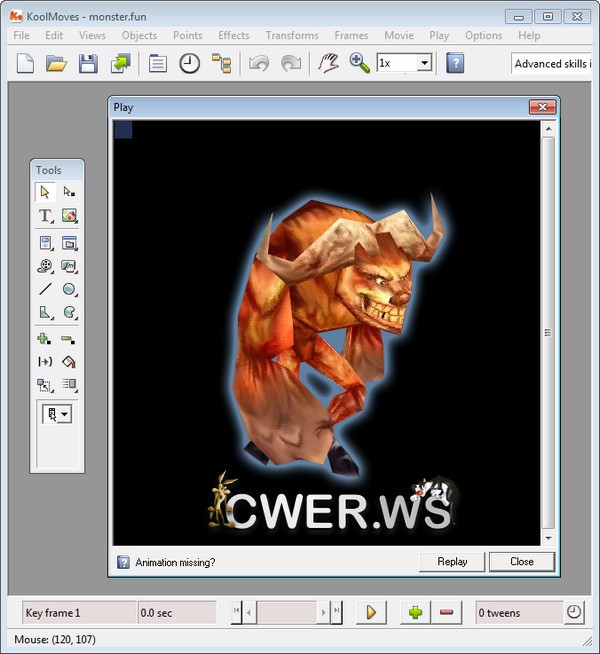The width and height of the screenshot is (600, 654).
Task: Open the Movie menu
Action: (399, 35)
